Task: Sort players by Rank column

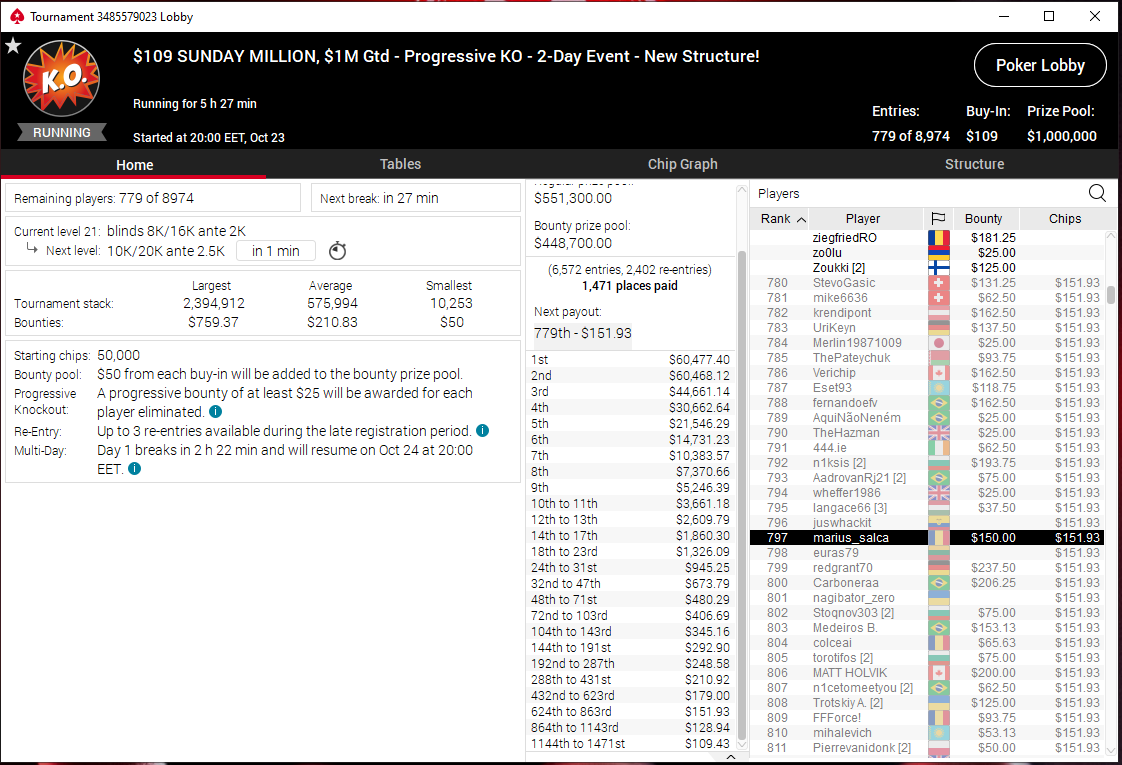Action: coord(783,219)
